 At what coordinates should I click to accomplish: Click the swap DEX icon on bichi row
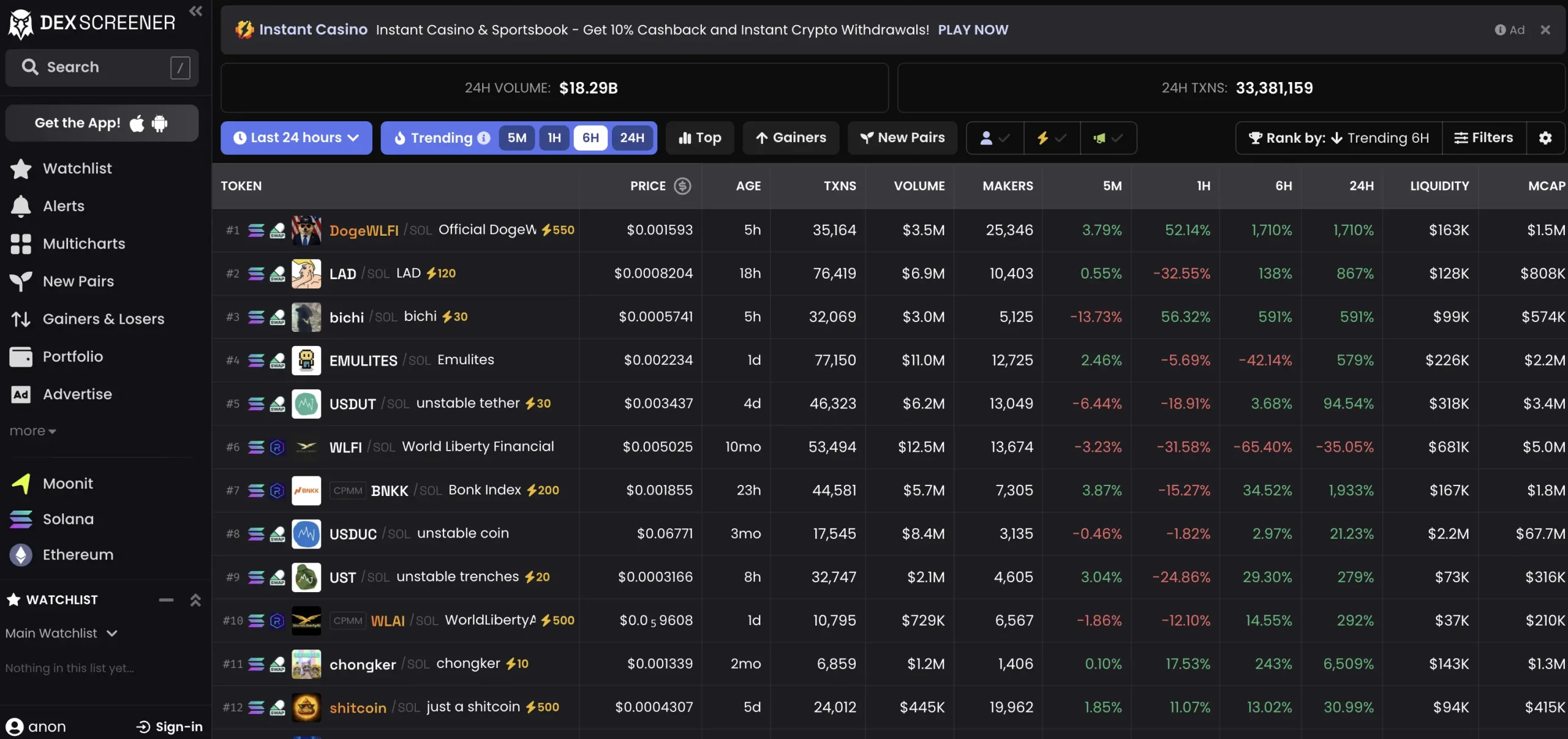tap(277, 317)
